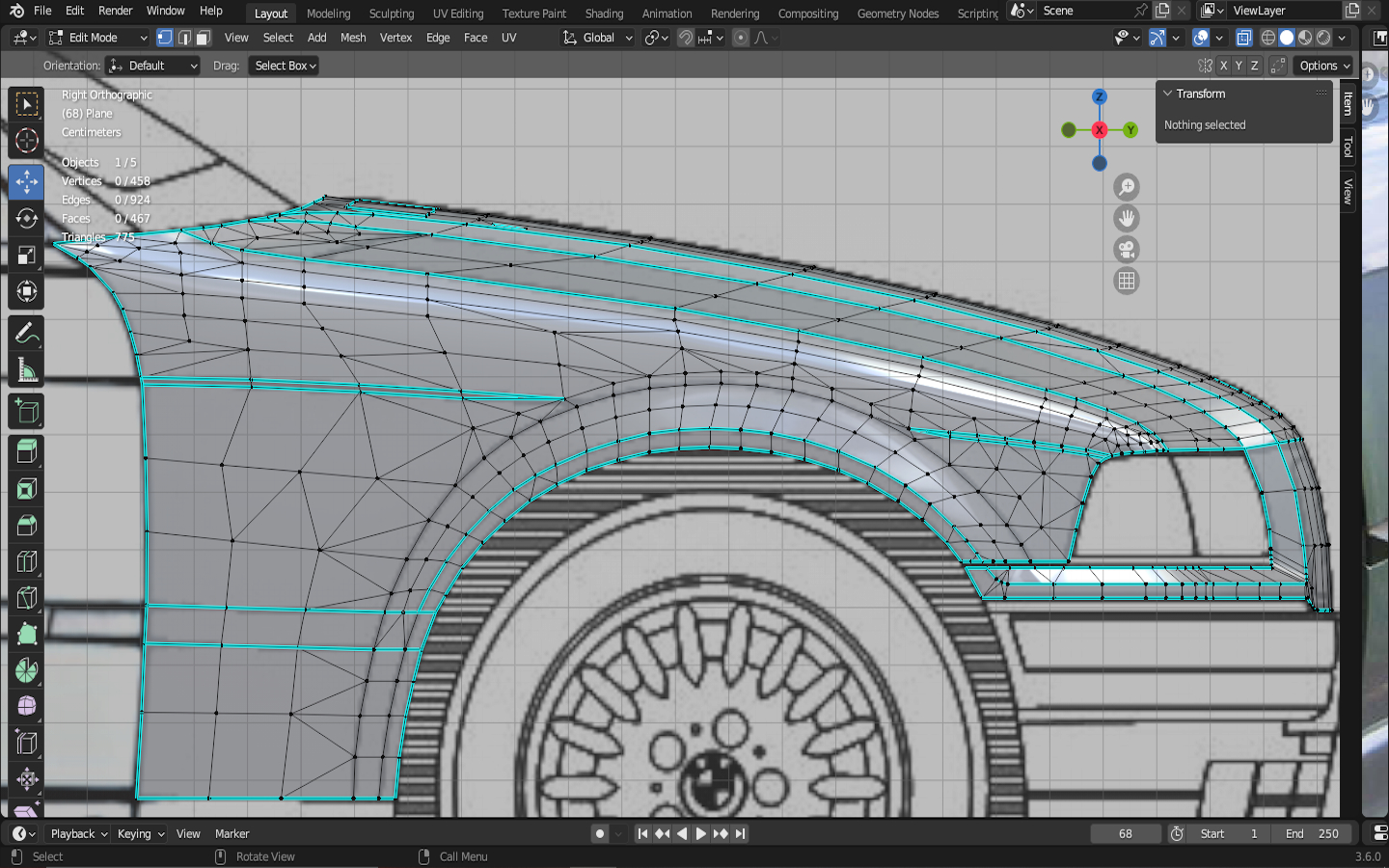Expand the Select Box drag dropdown
1389x868 pixels.
coord(285,66)
